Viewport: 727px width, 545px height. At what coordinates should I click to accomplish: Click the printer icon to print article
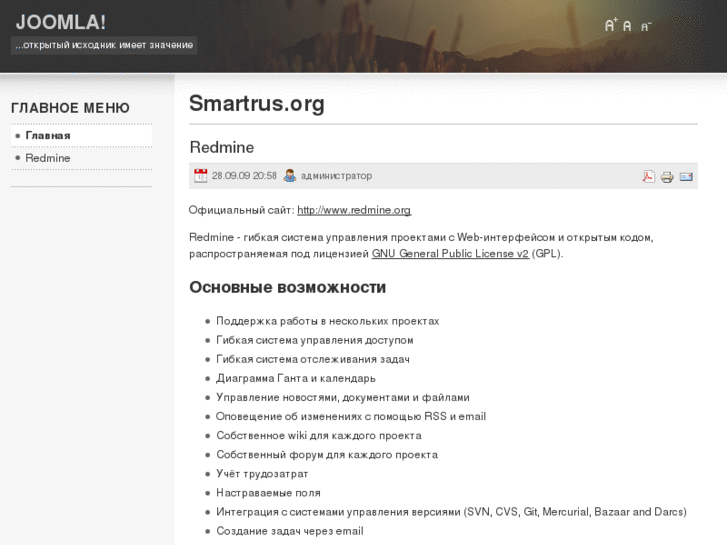coord(667,176)
